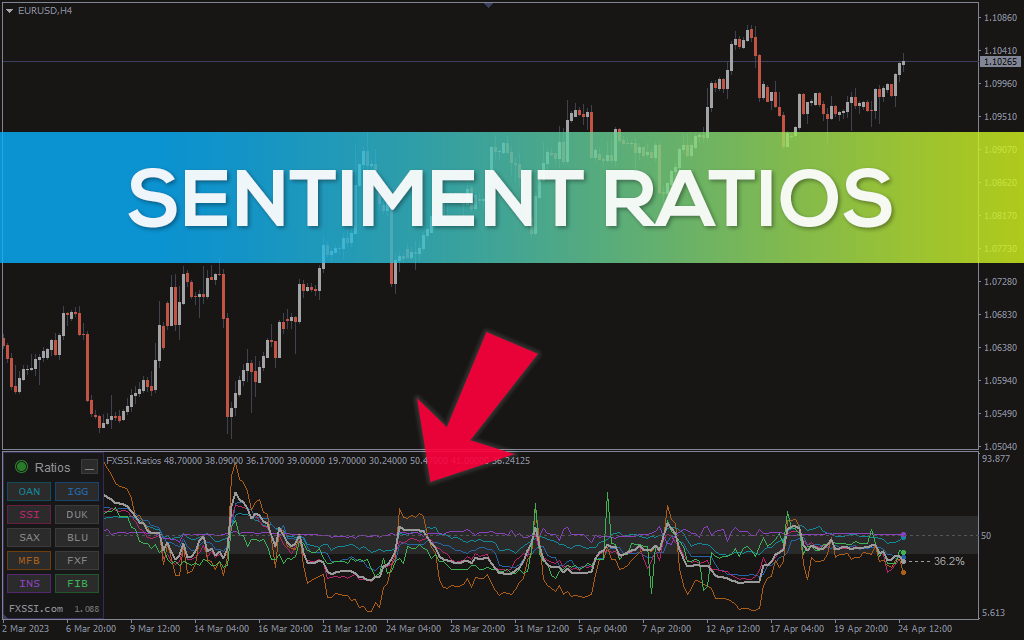Enable the DUK broker ratio
This screenshot has height=640, width=1024.
[x=77, y=514]
